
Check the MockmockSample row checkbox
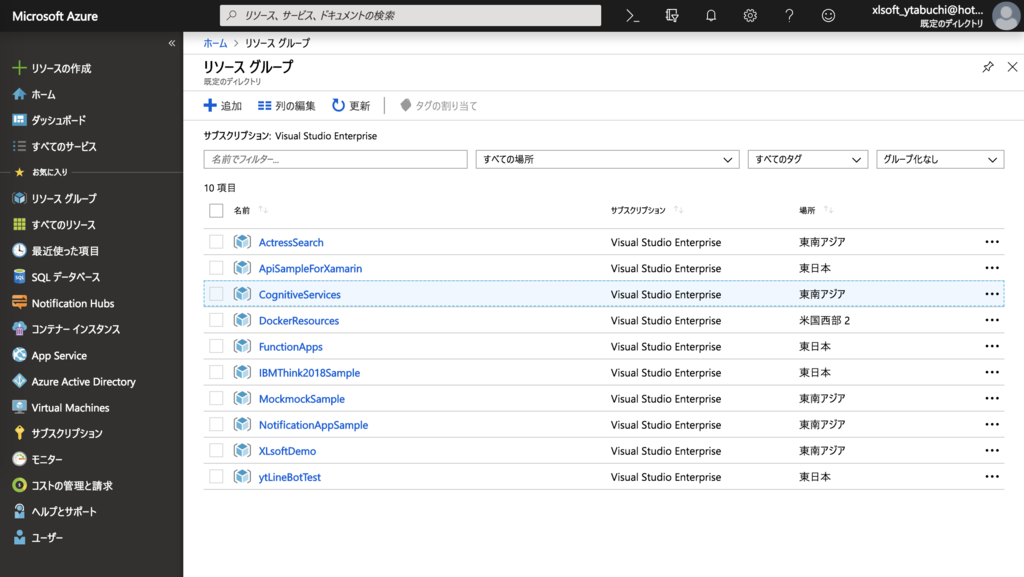point(216,399)
